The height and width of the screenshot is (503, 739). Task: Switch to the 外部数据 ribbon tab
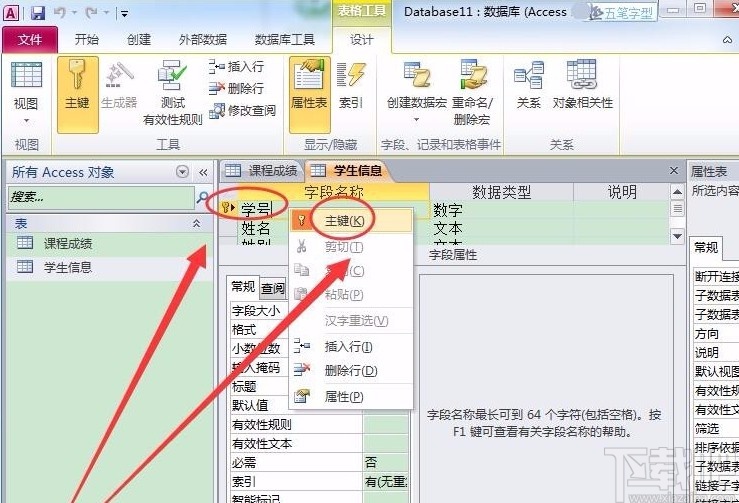coord(203,40)
